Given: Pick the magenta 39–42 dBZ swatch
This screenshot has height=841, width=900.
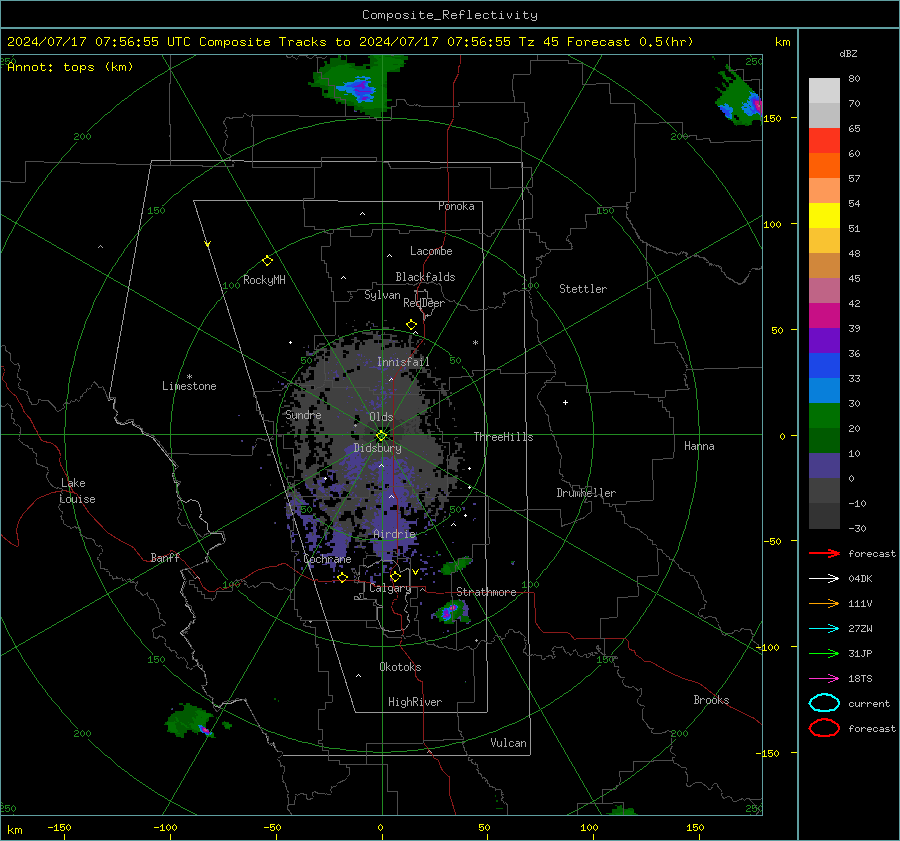Looking at the screenshot, I should tap(824, 316).
